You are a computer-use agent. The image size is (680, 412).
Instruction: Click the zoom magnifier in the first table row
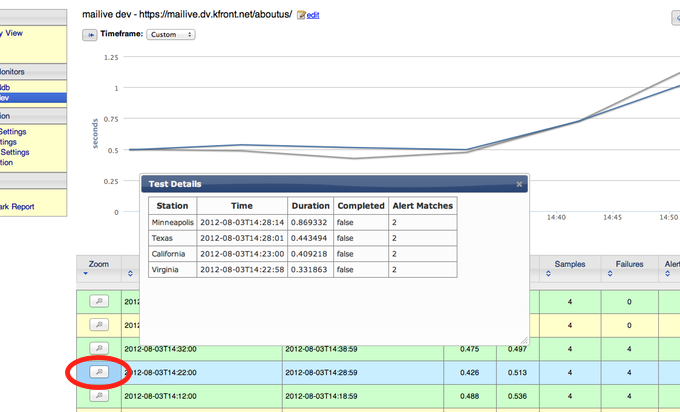pos(98,300)
